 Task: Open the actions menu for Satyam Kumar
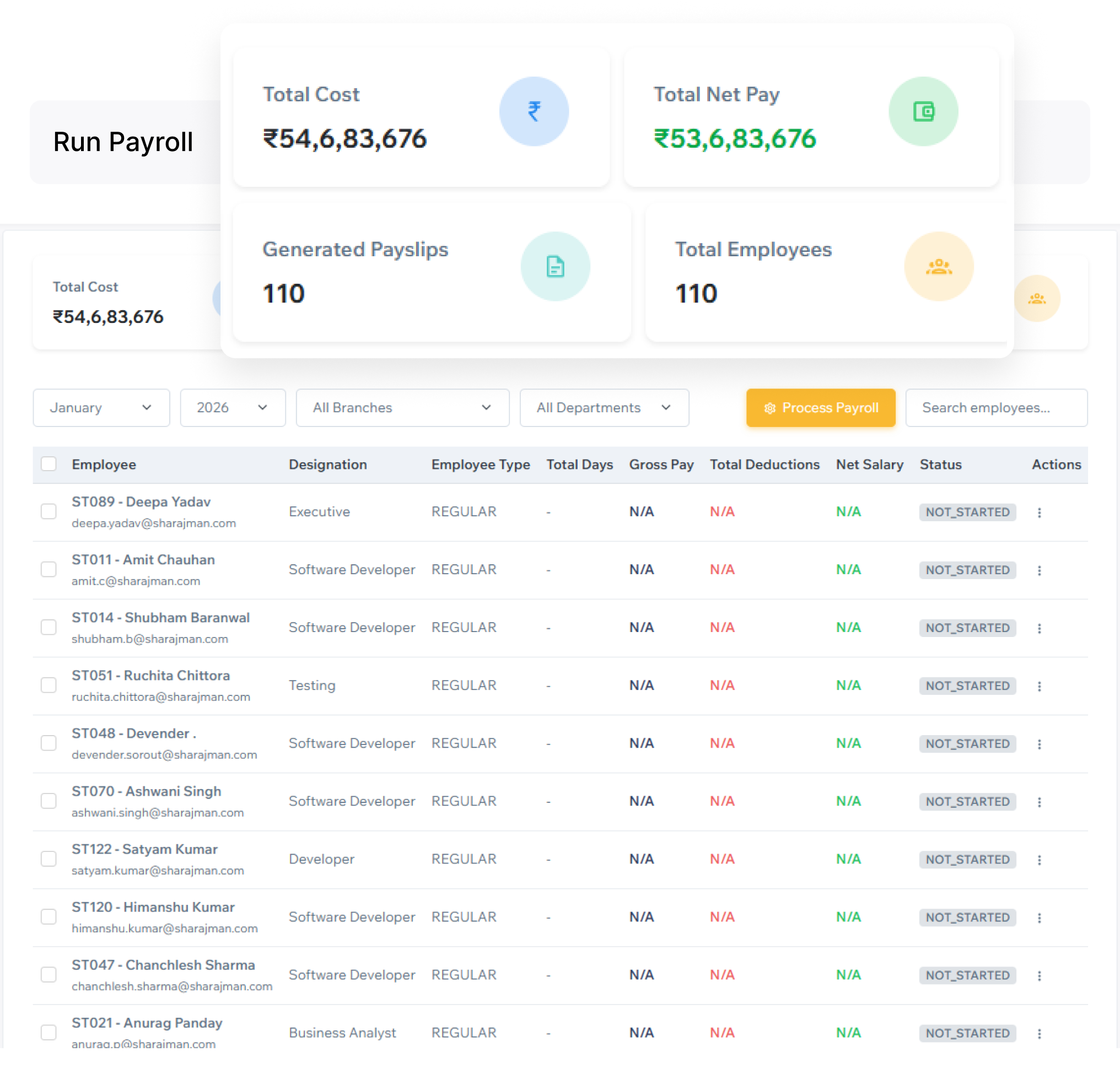1040,859
